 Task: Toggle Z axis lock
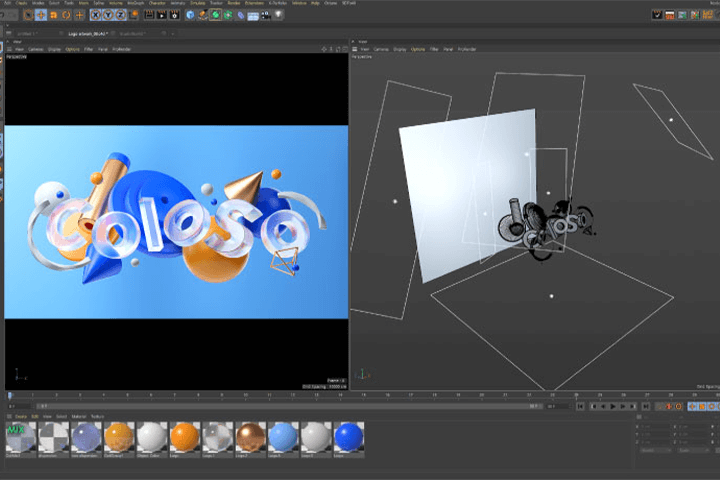tap(120, 15)
